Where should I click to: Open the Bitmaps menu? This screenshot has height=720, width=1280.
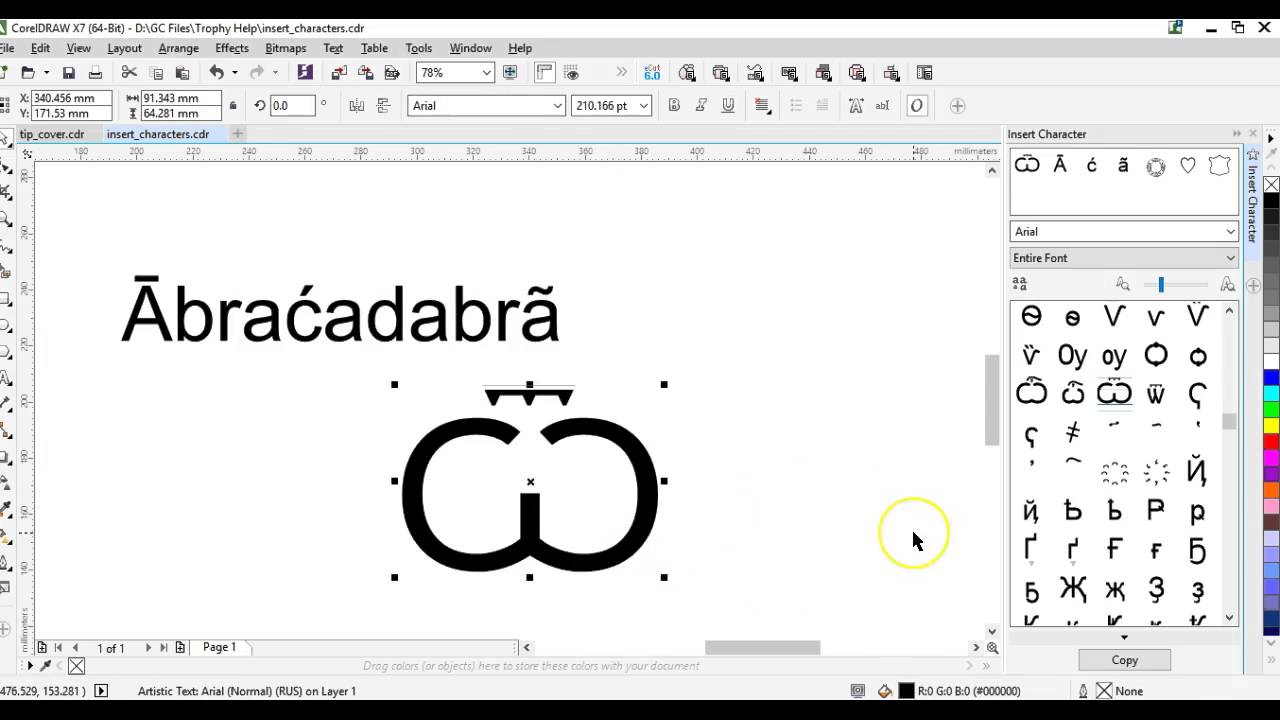[x=285, y=48]
